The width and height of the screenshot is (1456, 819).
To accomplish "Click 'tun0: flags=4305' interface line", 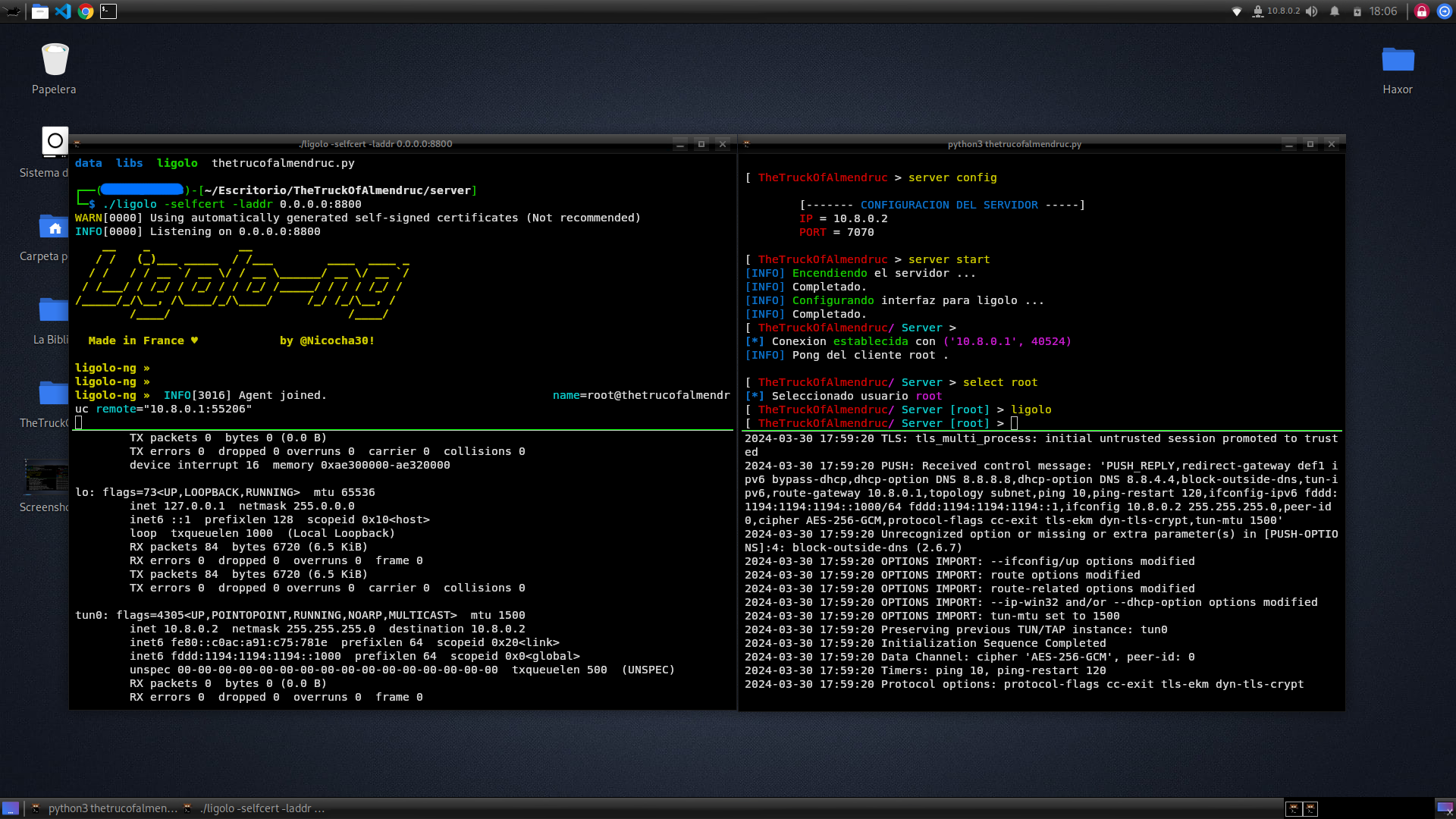I will point(300,615).
